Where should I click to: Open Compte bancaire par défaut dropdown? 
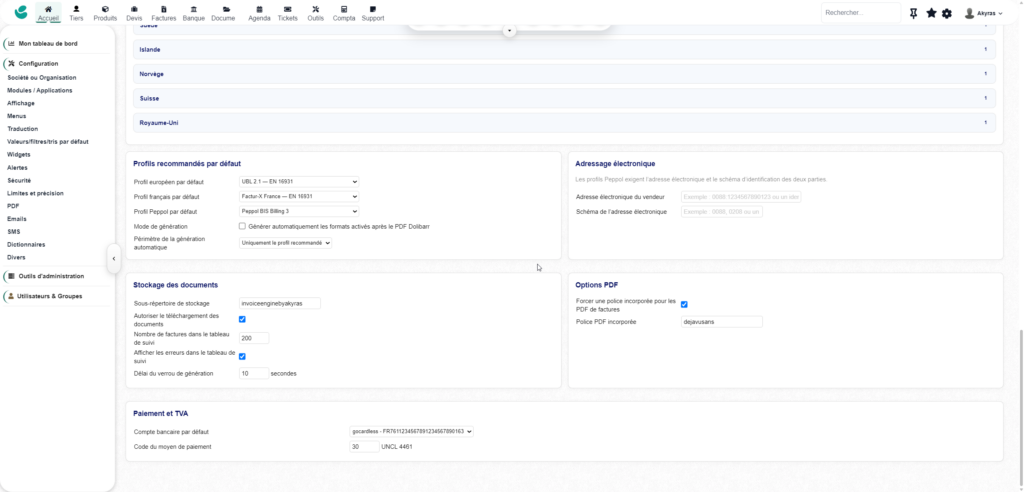click(x=411, y=431)
